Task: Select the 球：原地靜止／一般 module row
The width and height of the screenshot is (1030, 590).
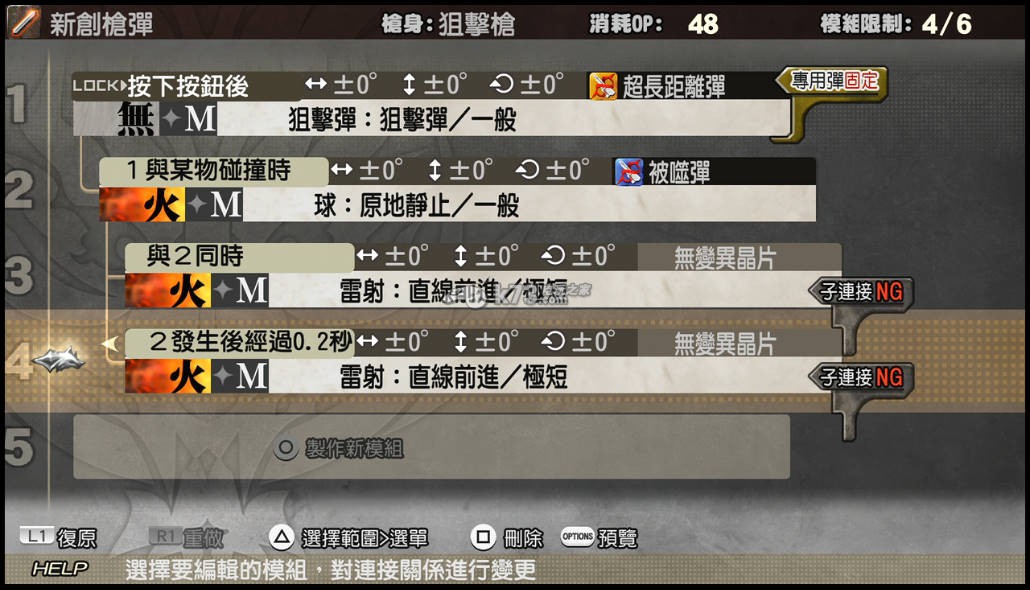Action: click(x=458, y=204)
